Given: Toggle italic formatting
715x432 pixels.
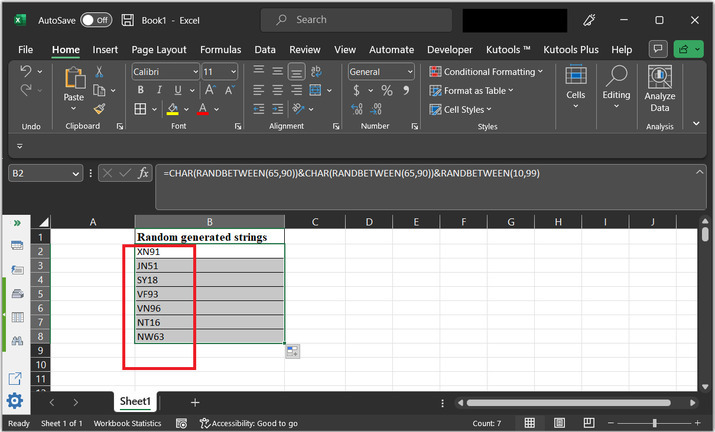Looking at the screenshot, I should click(x=158, y=90).
